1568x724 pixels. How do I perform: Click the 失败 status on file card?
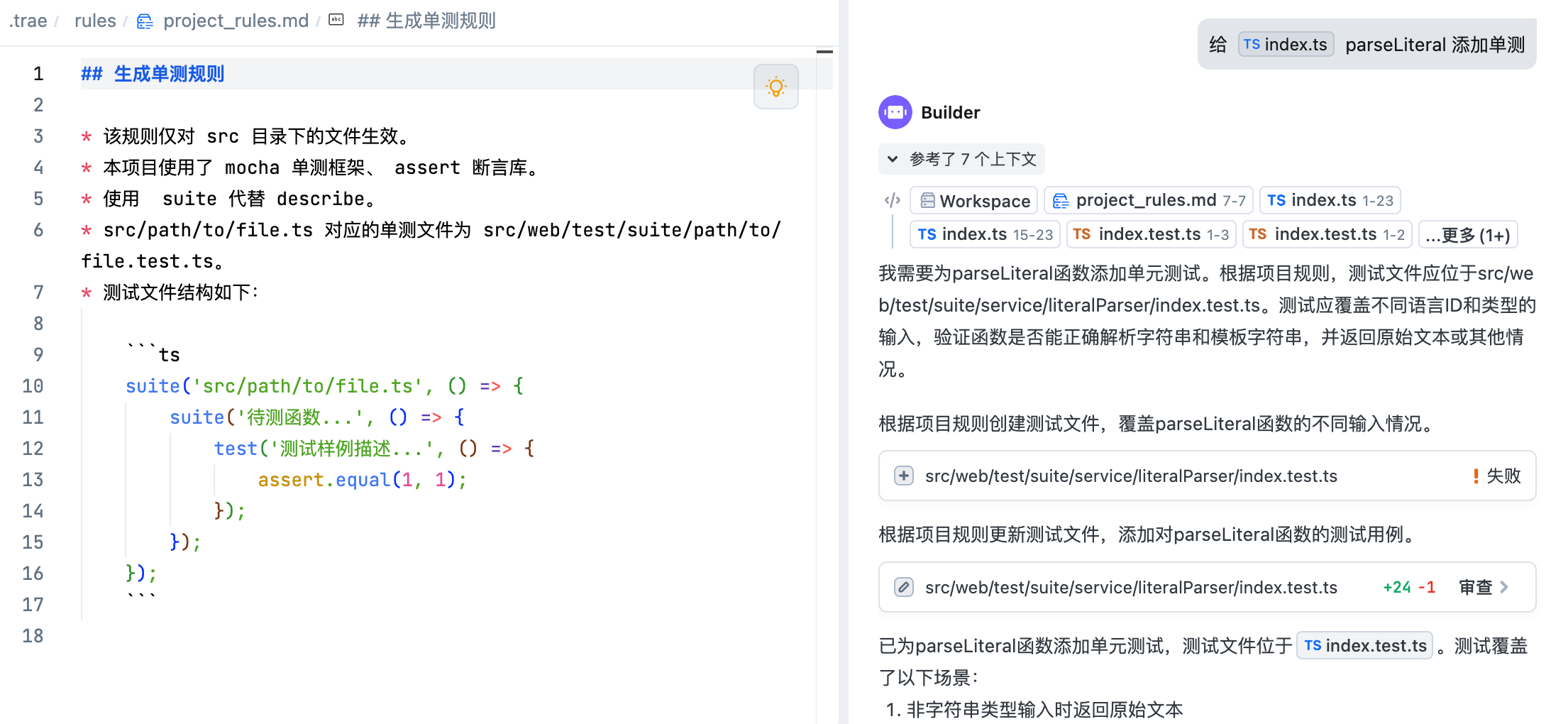click(x=1497, y=476)
